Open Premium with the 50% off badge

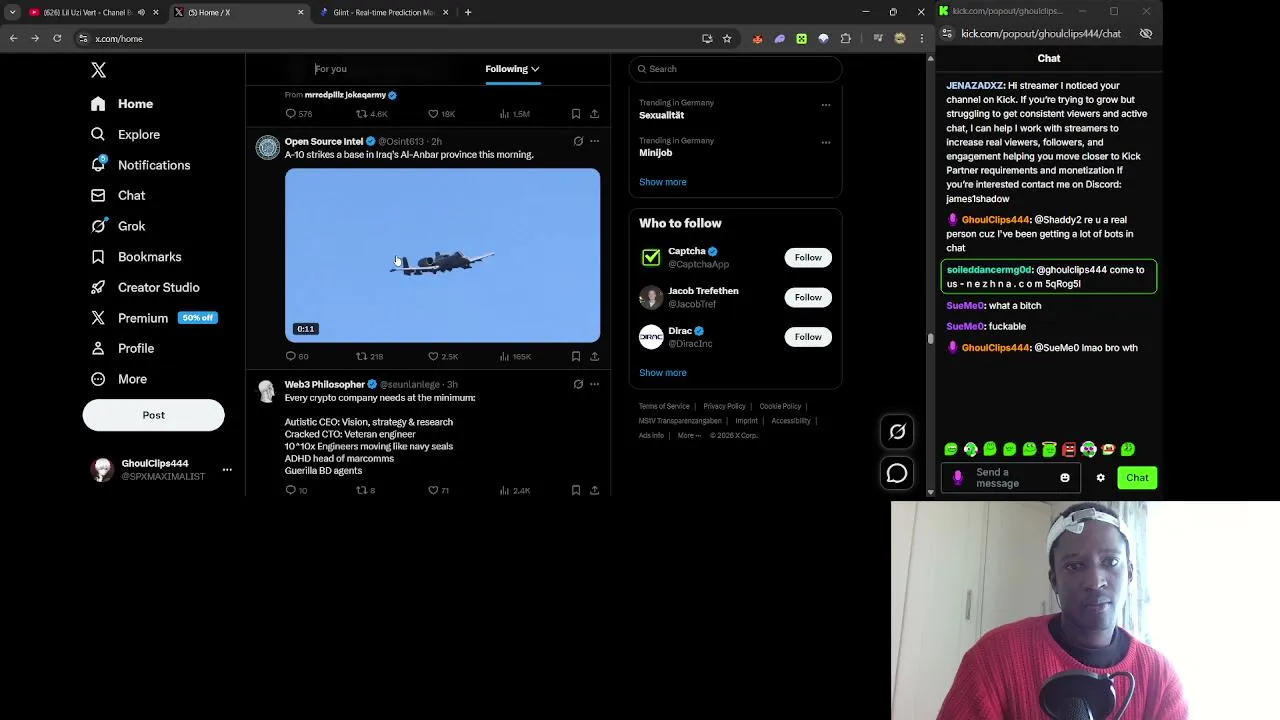tap(153, 318)
